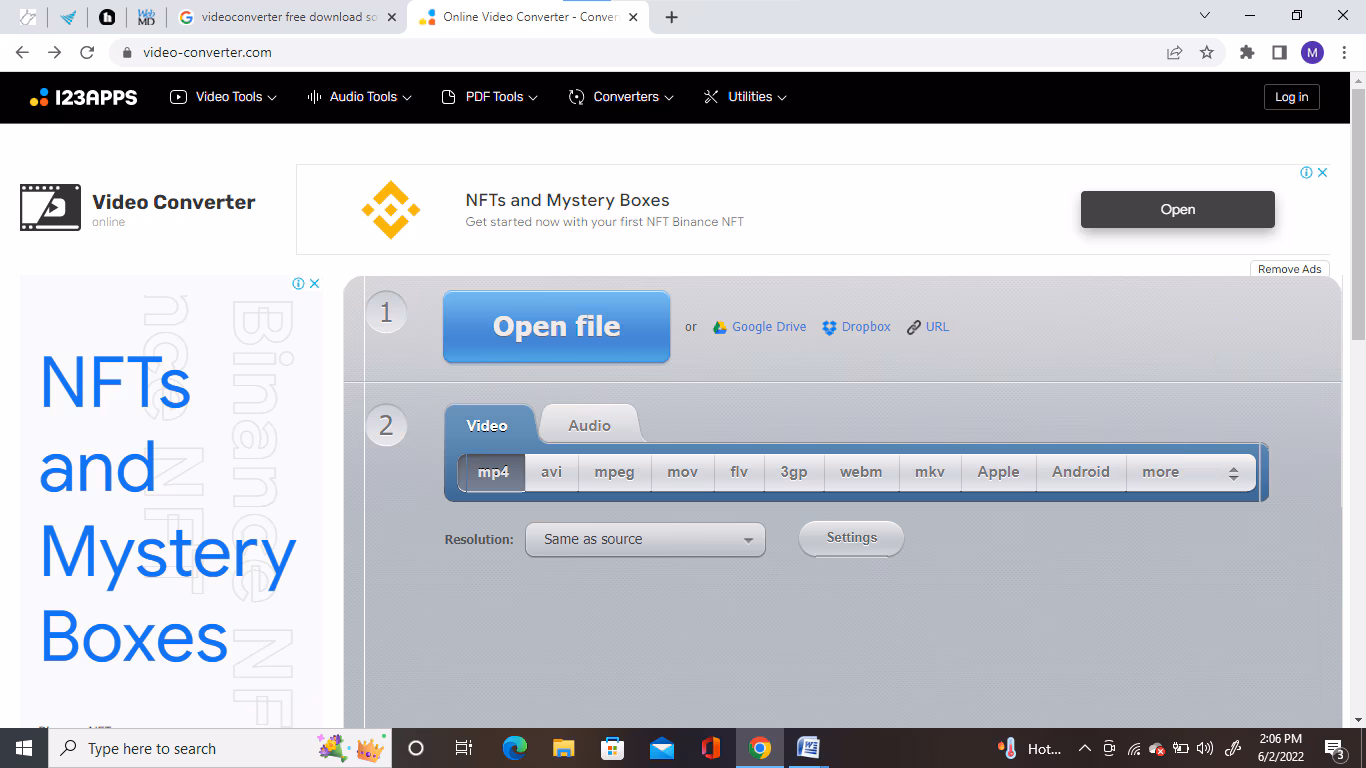Select the Apple device preset
1366x768 pixels.
(x=998, y=472)
